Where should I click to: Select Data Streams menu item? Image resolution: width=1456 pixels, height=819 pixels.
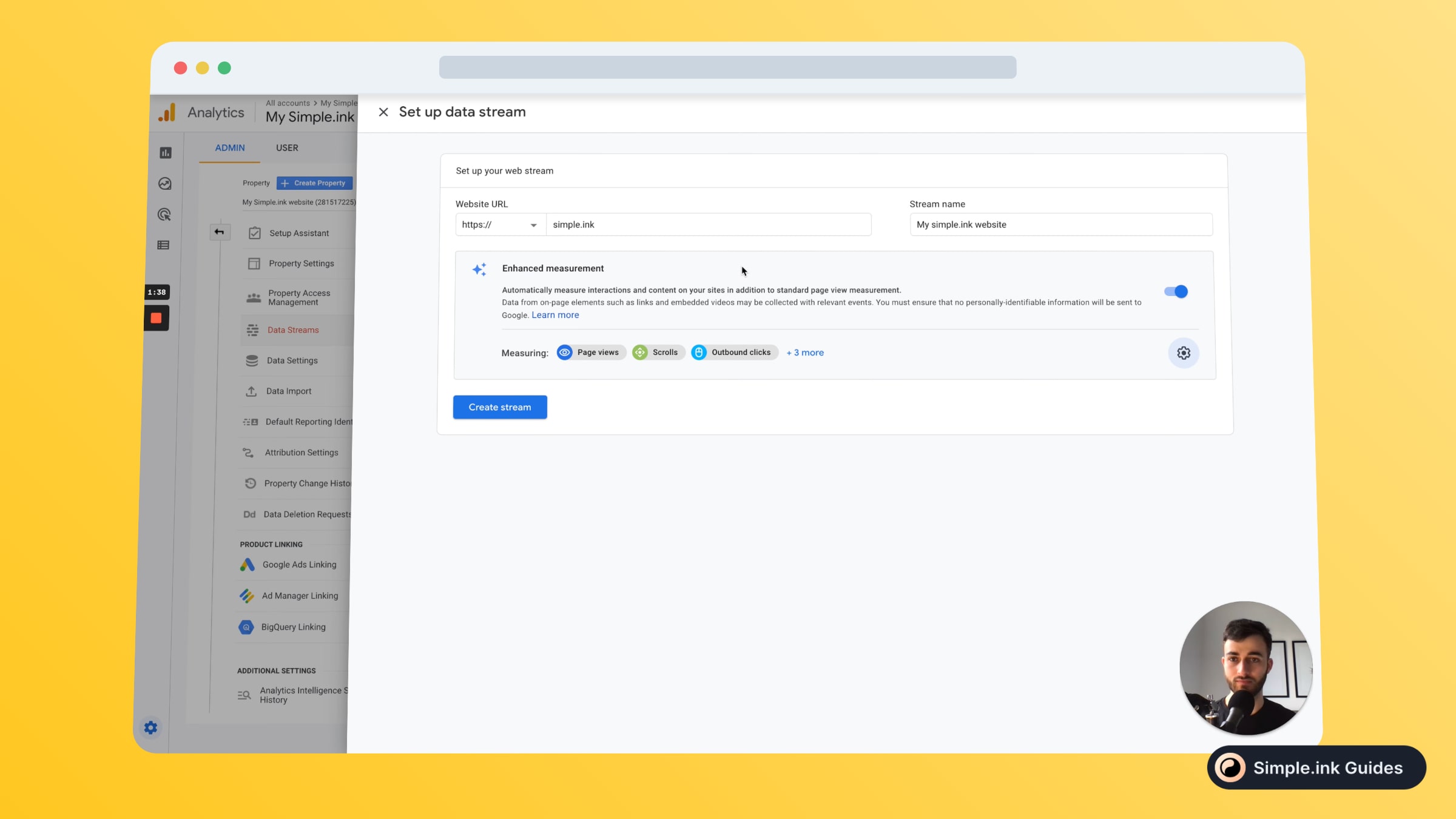(x=293, y=330)
